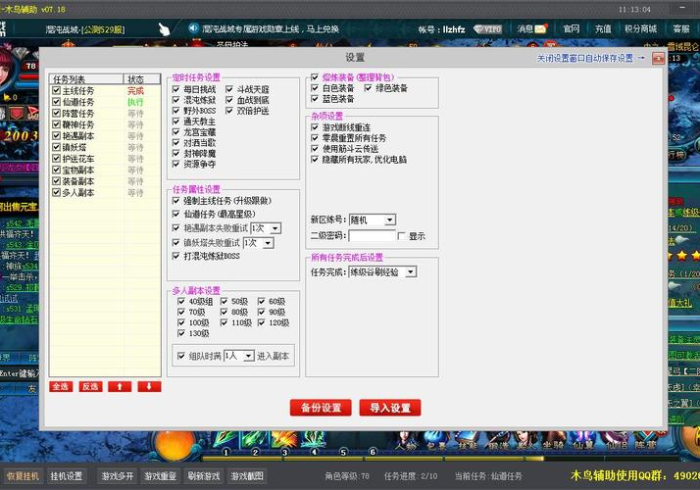
Task: Toggle 主线任务 checkbox in task list
Action: click(57, 91)
